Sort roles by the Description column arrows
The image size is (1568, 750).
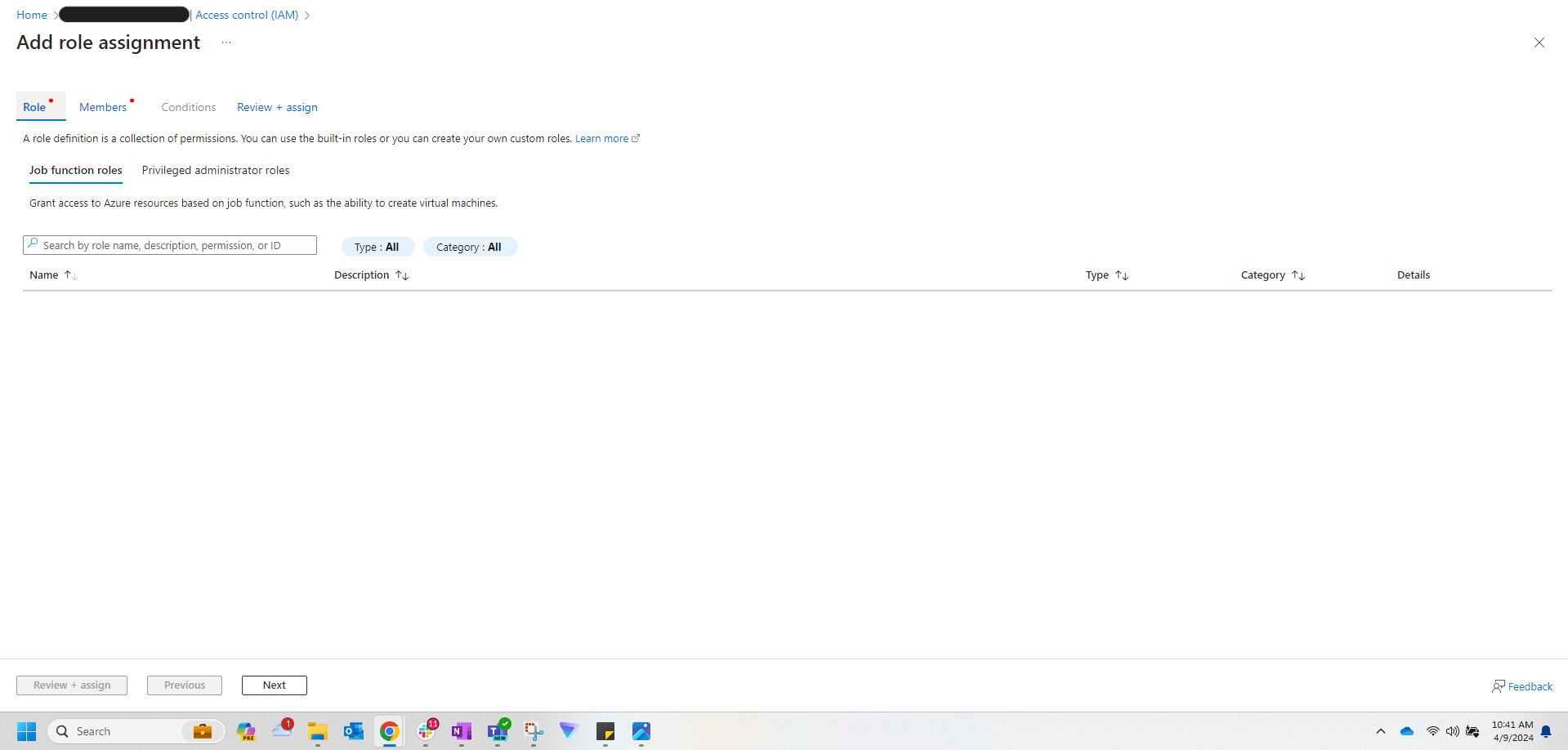402,275
